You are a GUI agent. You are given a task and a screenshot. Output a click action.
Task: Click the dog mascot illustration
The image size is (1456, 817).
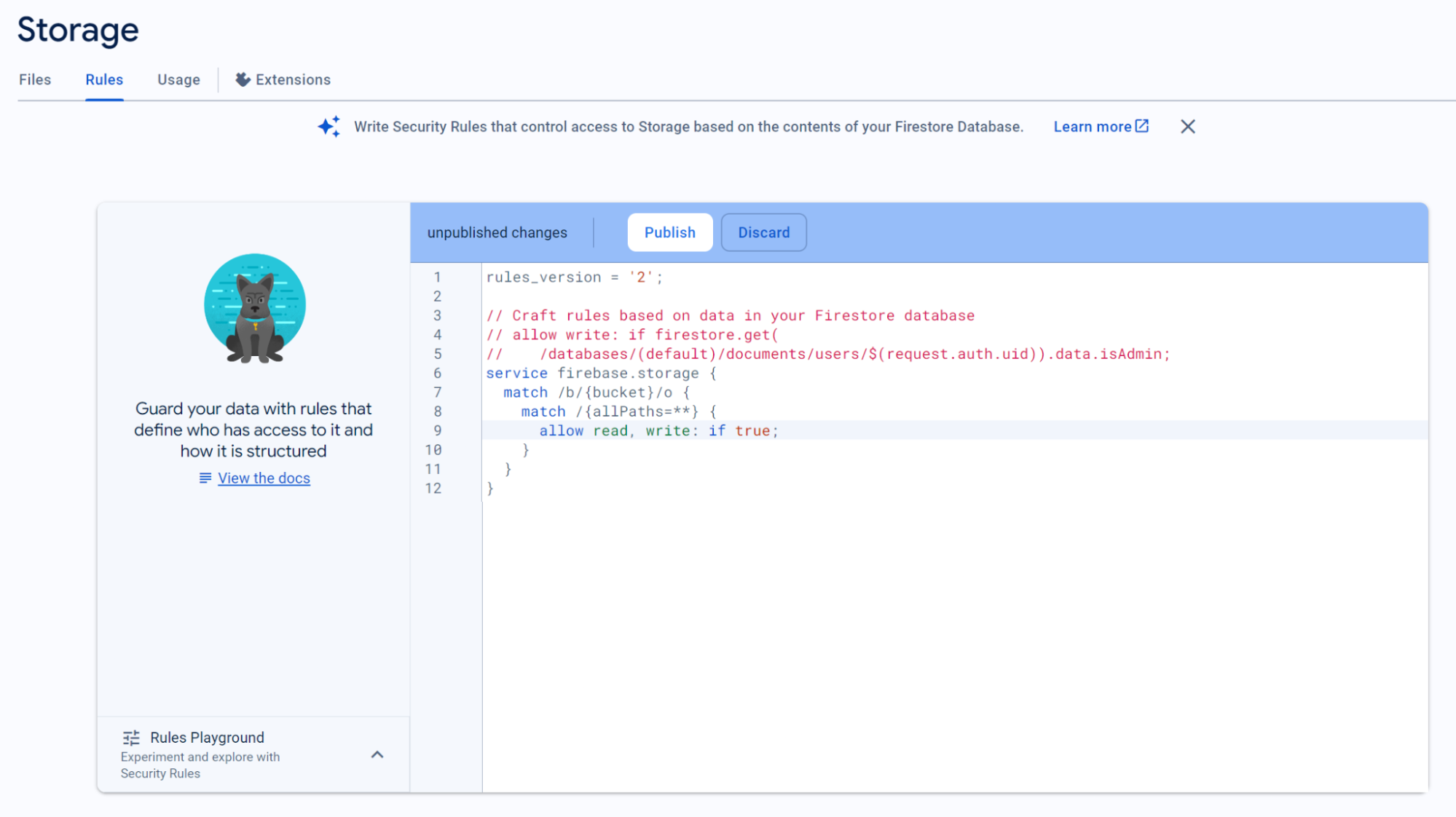tap(254, 309)
